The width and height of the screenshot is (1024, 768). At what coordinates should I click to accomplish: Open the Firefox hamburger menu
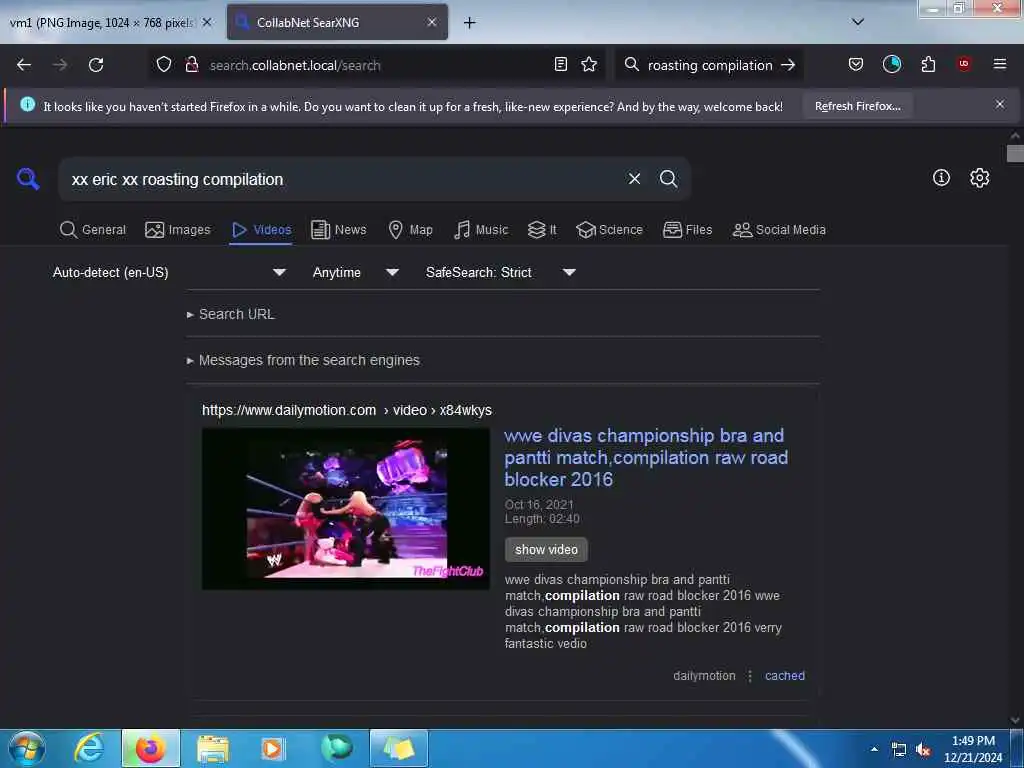[1000, 64]
